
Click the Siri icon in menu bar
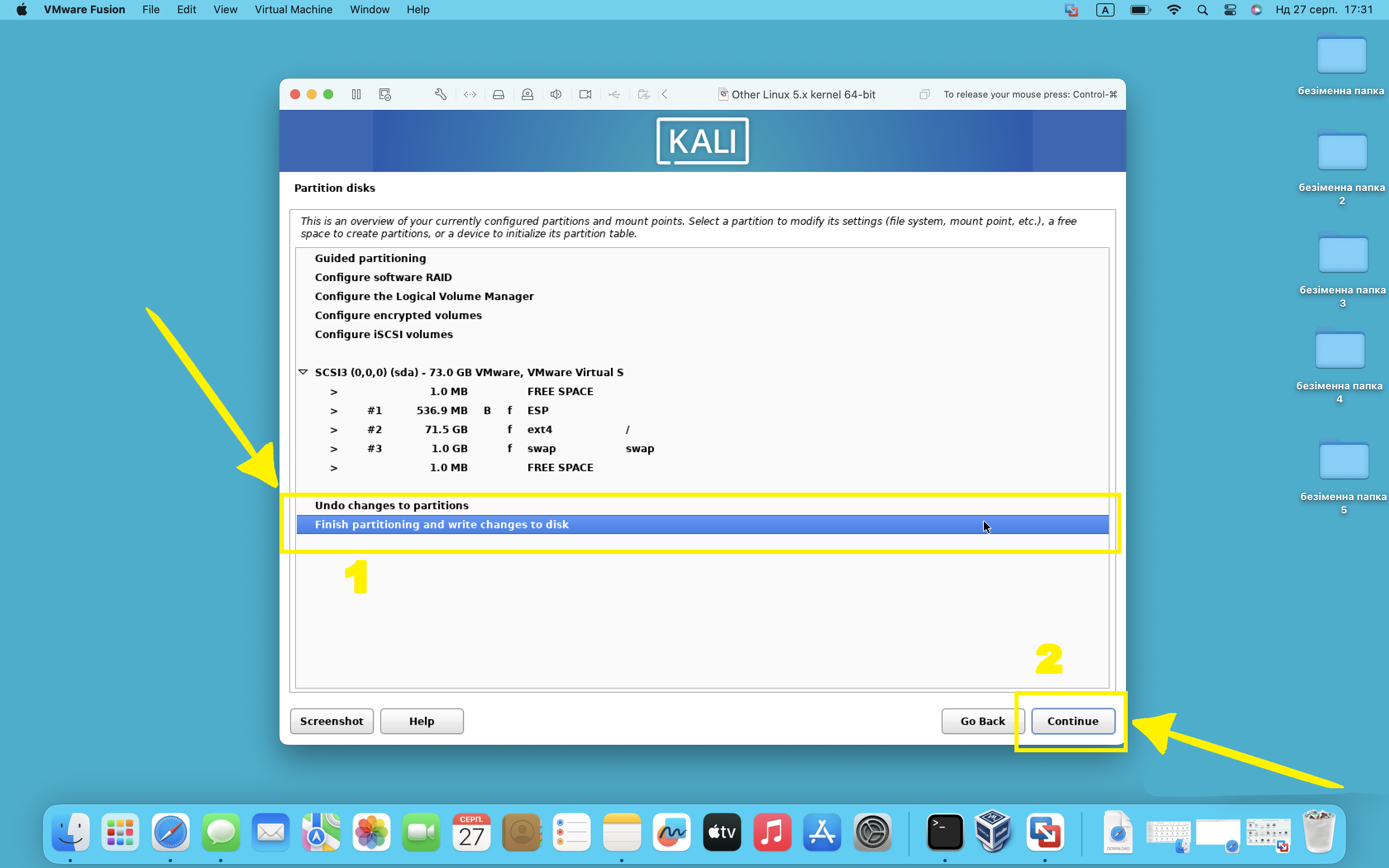(1256, 10)
